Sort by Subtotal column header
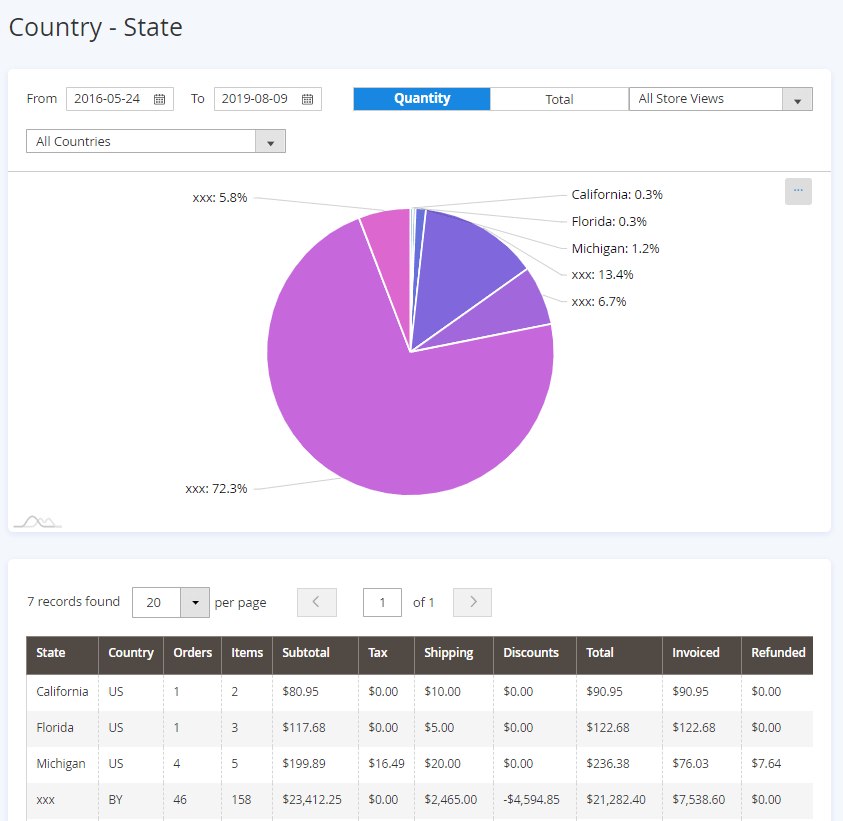 [306, 653]
